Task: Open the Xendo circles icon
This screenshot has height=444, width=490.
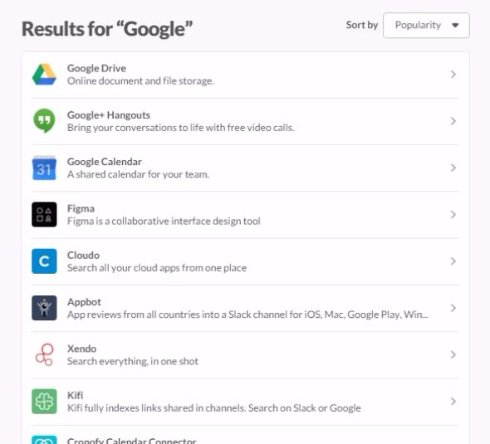Action: click(x=44, y=355)
